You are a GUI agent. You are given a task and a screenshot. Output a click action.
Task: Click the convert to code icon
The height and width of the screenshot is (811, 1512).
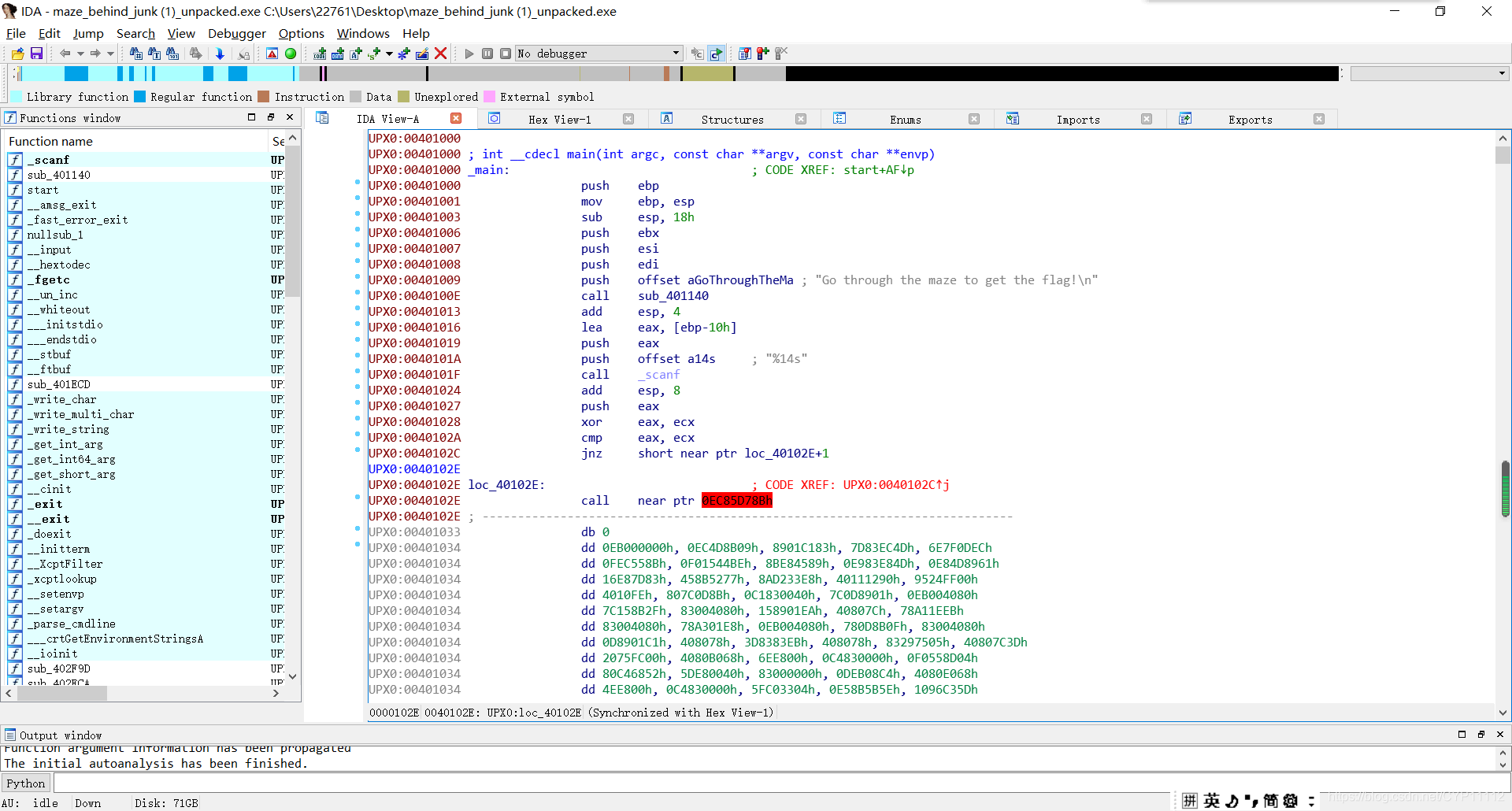320,54
